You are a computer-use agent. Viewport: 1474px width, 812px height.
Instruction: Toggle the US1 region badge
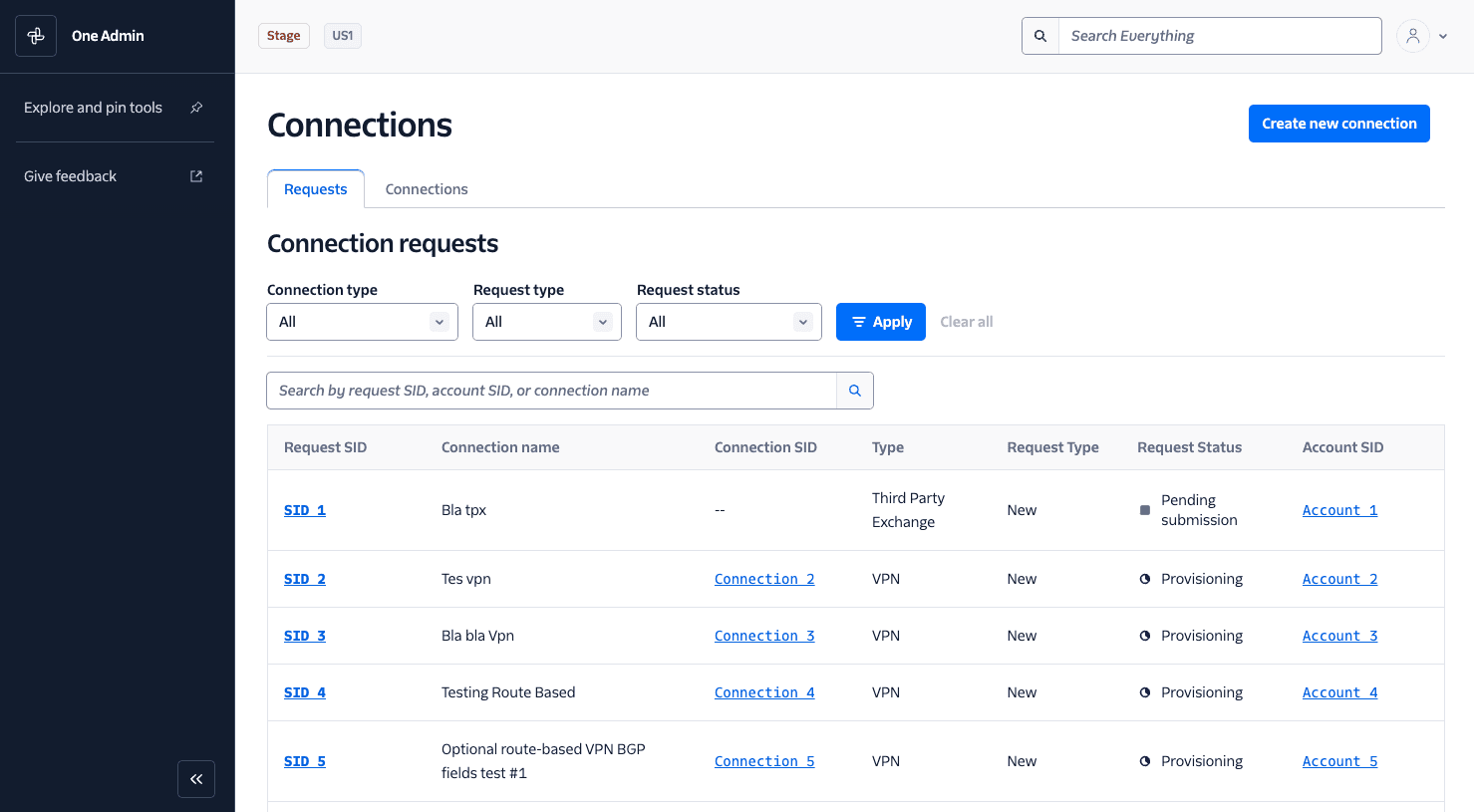point(342,35)
